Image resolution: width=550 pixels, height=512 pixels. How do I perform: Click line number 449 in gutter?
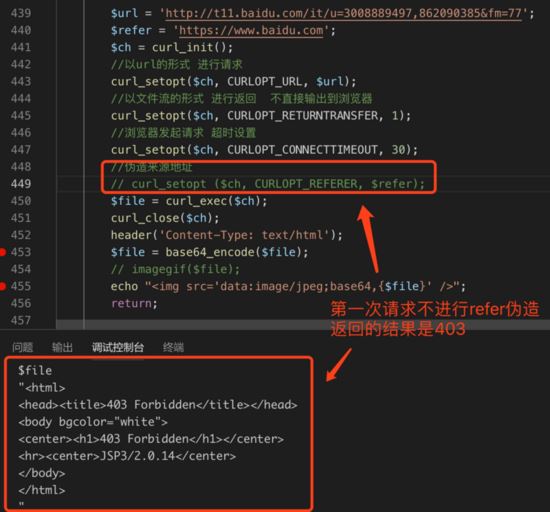[21, 184]
